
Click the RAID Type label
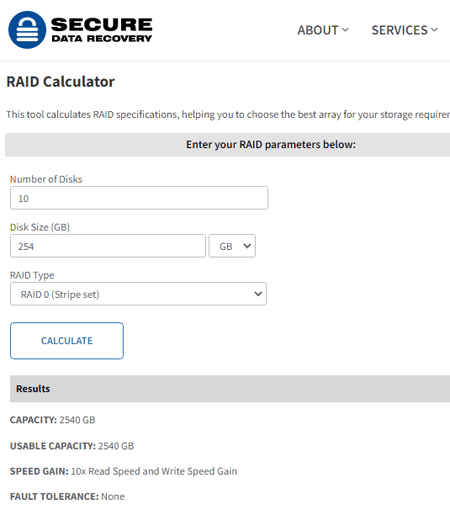[32, 275]
